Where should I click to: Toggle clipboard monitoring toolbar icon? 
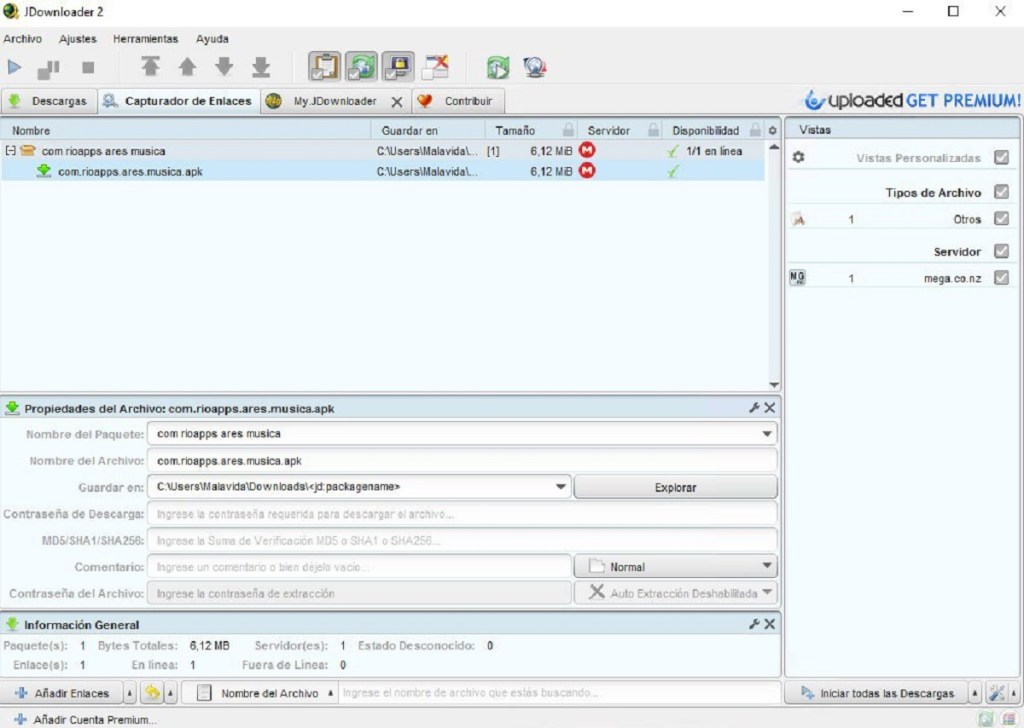(324, 67)
